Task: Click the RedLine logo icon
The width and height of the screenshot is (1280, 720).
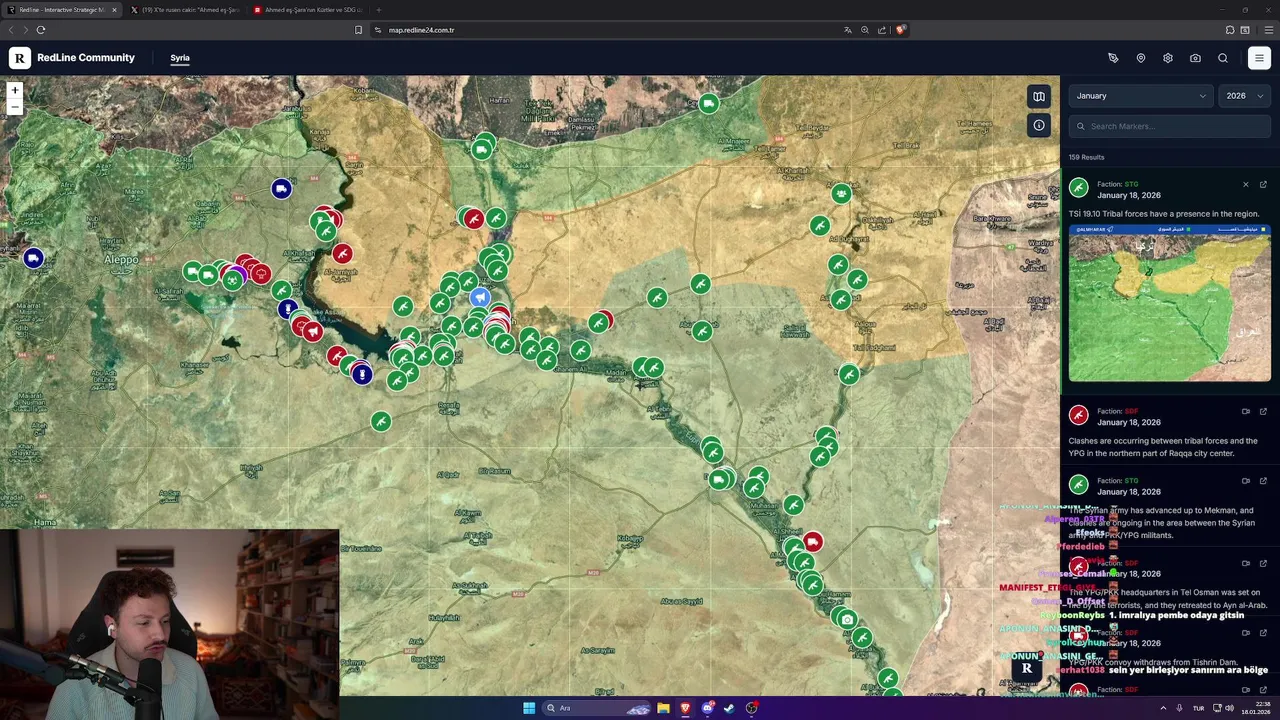Action: pyautogui.click(x=20, y=58)
